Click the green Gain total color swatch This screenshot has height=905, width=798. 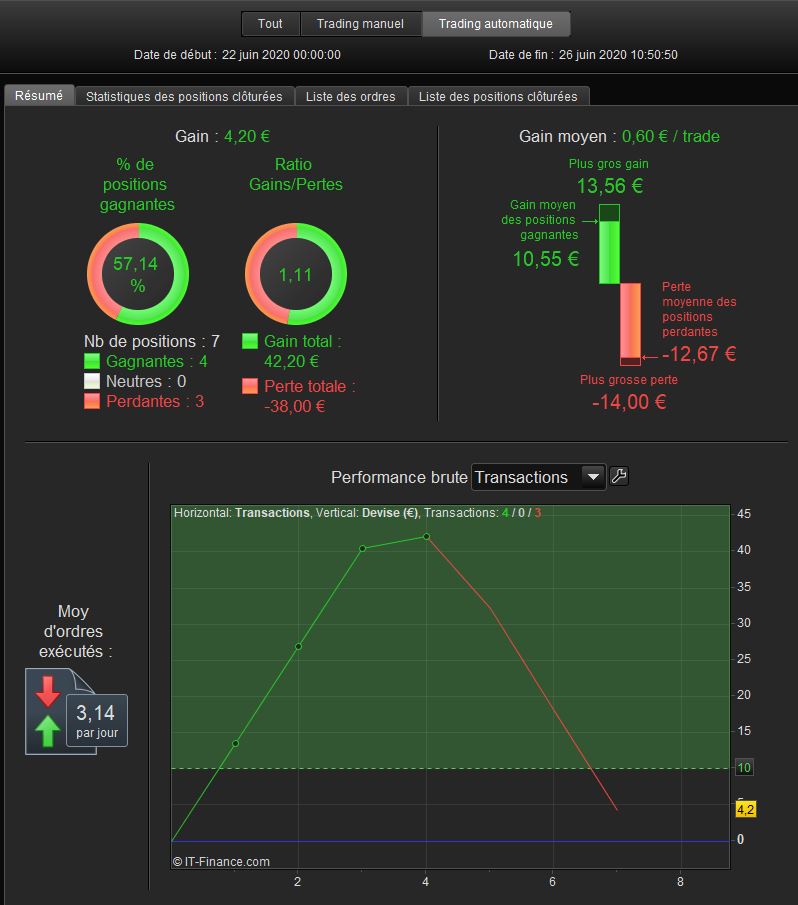click(x=250, y=341)
